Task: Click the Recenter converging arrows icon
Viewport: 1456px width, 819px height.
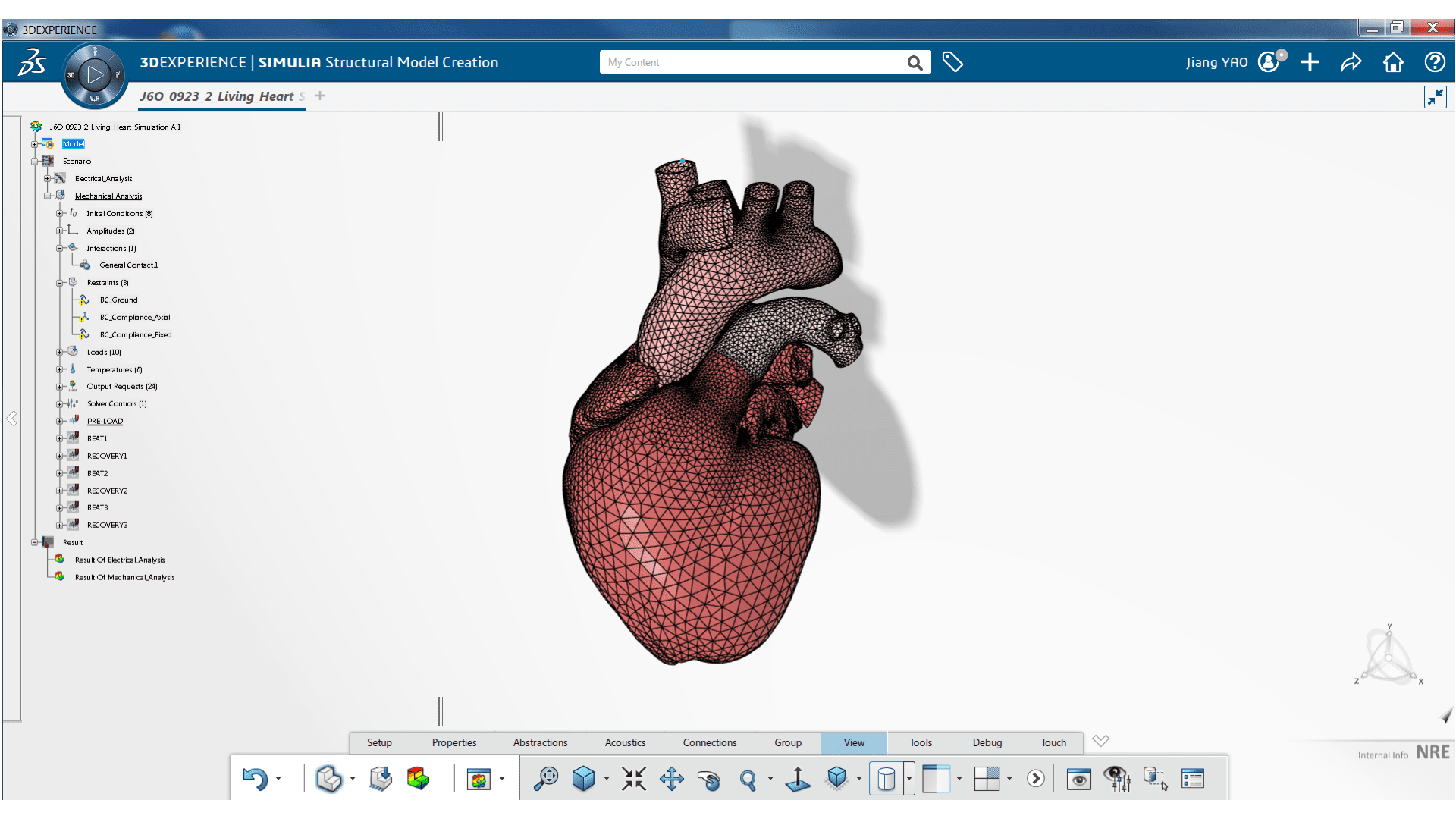Action: 634,779
